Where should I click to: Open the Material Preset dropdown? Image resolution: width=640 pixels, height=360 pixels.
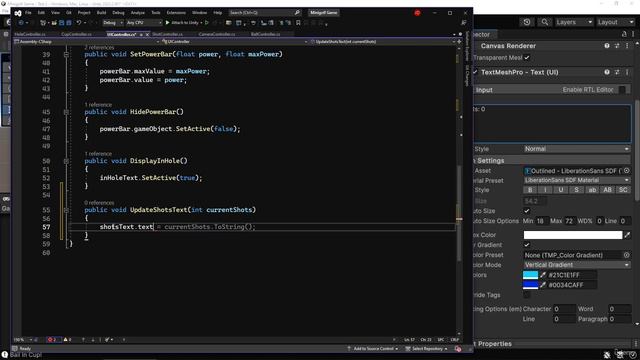click(576, 180)
